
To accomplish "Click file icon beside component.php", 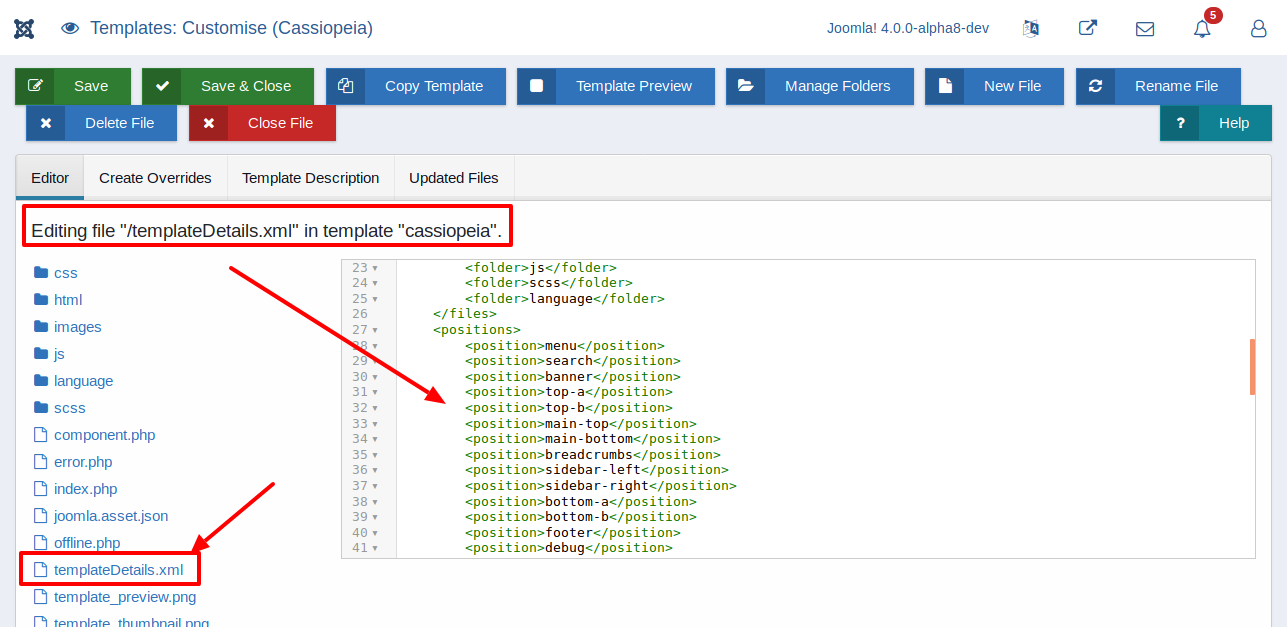I will click(x=41, y=435).
